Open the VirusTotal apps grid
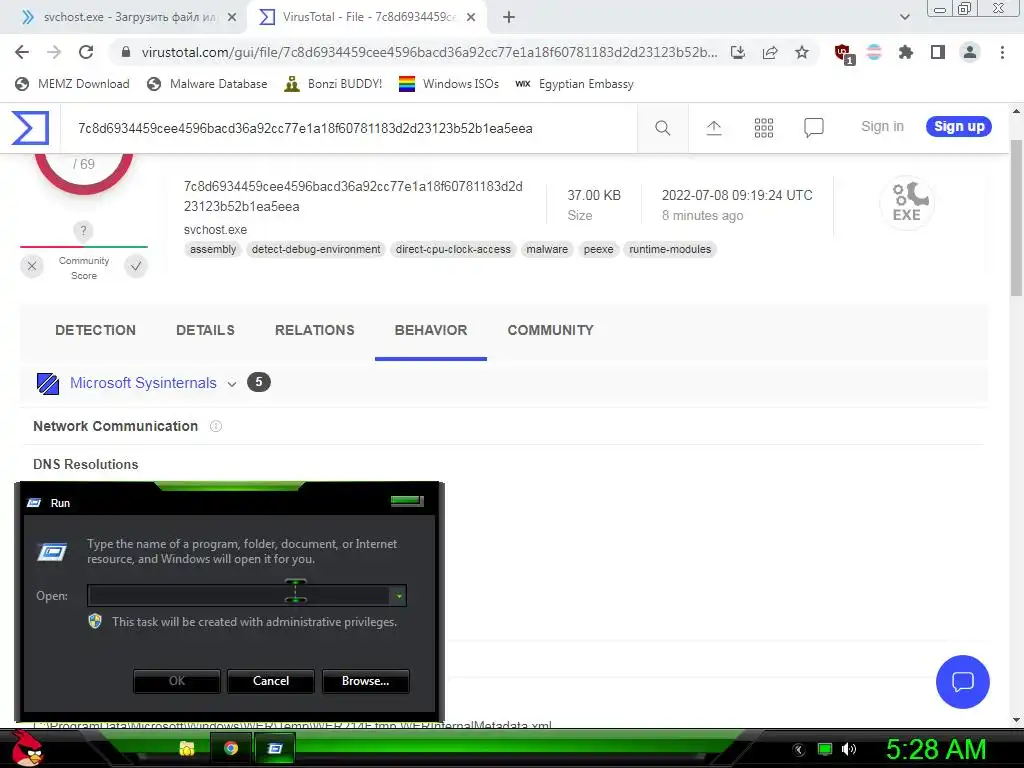 763,128
